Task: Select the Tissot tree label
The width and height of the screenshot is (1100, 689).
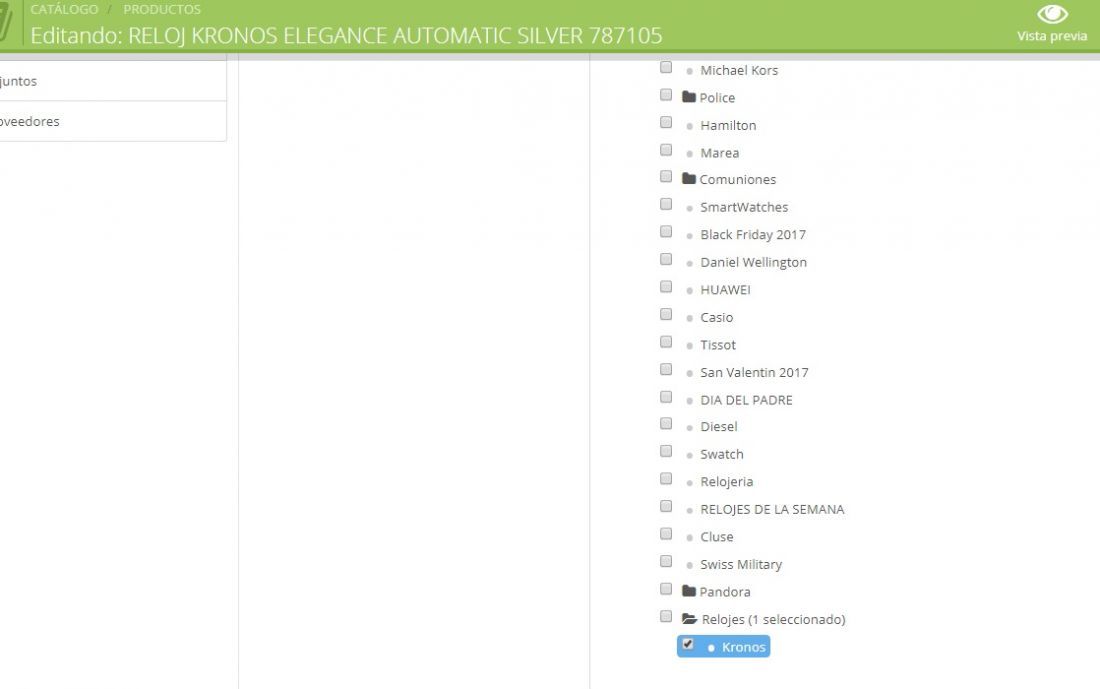Action: 718,344
